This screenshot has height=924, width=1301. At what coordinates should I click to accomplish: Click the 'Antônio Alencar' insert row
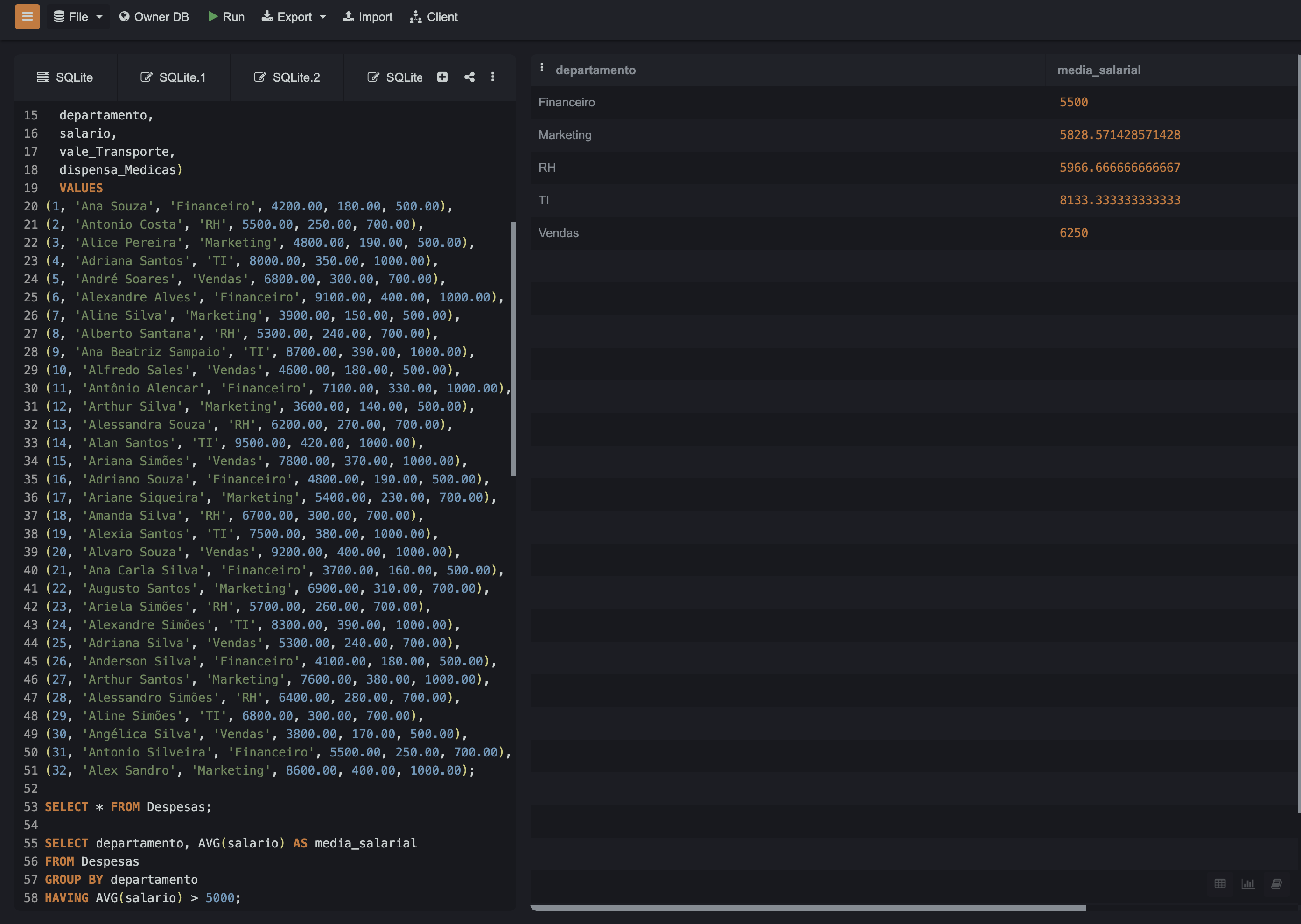point(278,388)
